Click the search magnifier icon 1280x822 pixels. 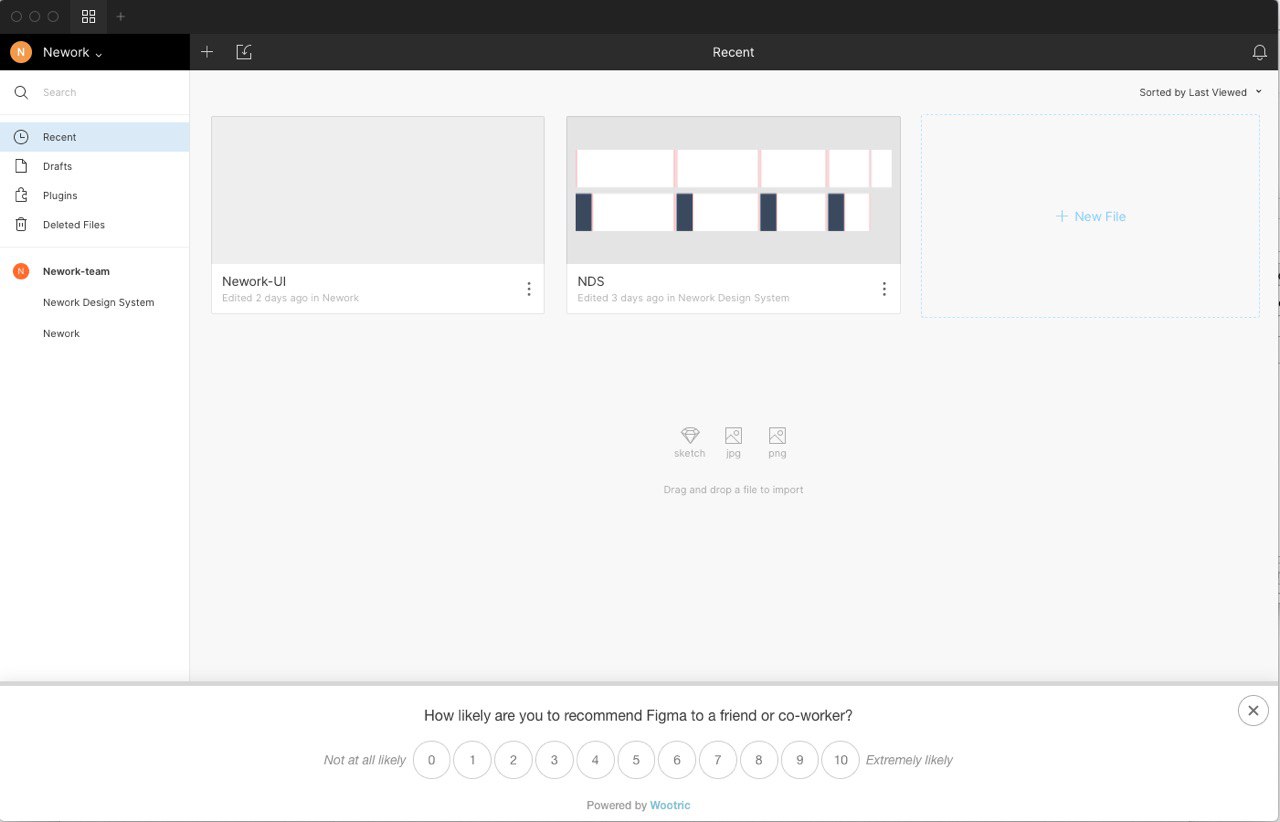pos(21,92)
